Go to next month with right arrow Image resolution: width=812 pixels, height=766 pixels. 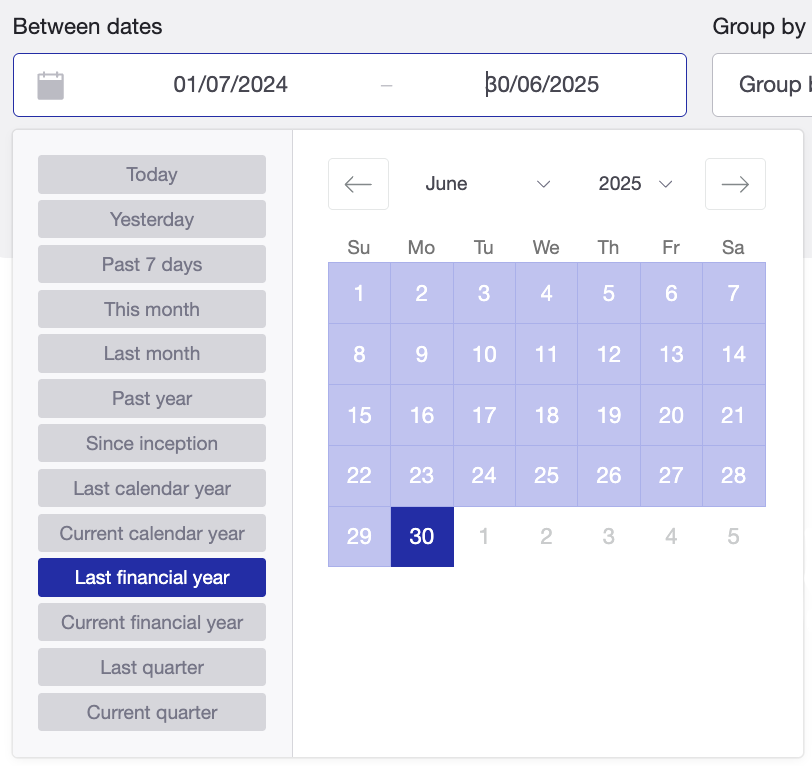[735, 184]
